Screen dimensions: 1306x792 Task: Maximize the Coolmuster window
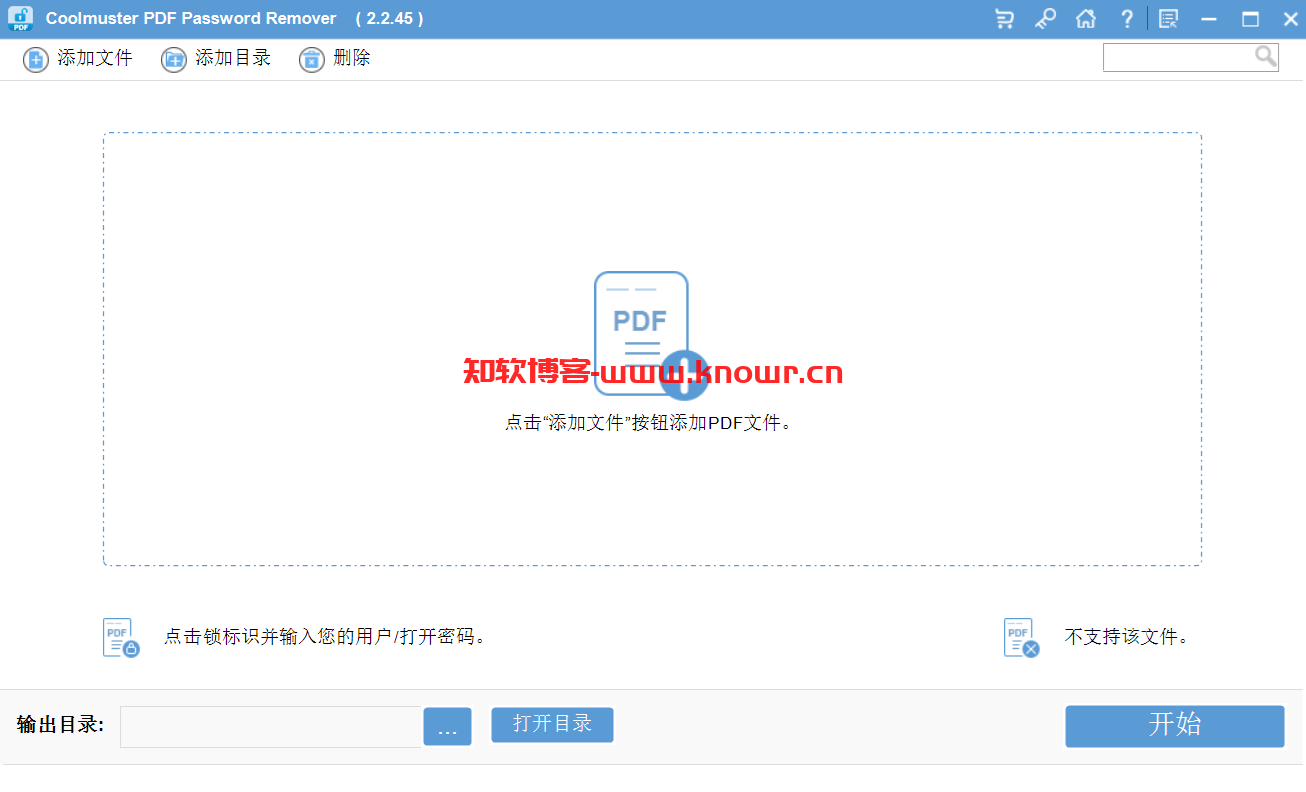[1250, 19]
